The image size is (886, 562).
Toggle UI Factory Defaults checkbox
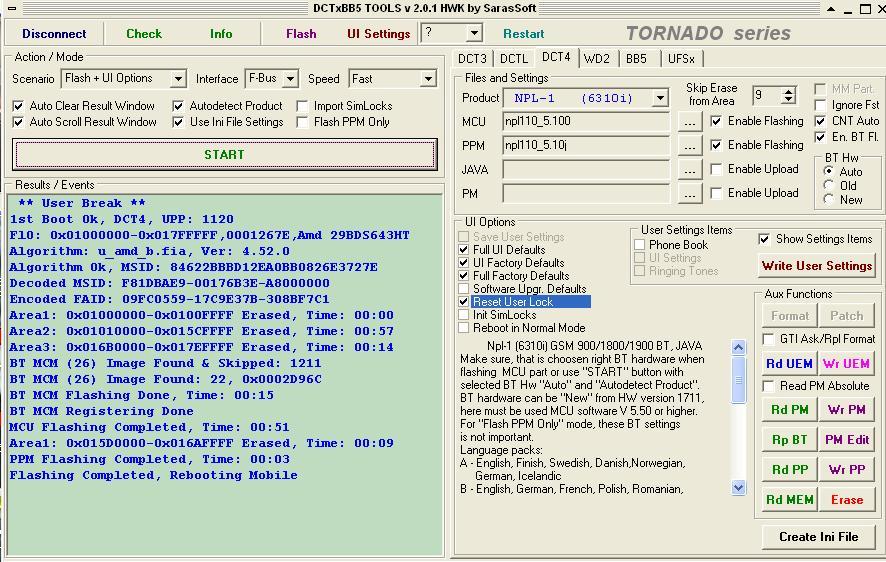point(463,263)
